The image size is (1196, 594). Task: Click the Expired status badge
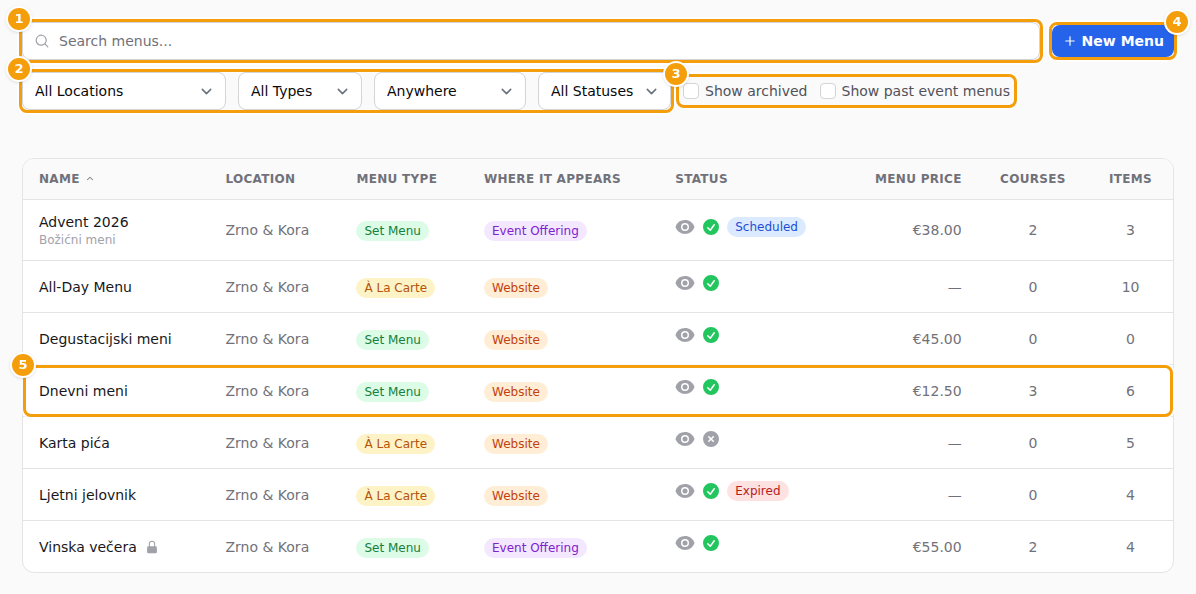[757, 490]
